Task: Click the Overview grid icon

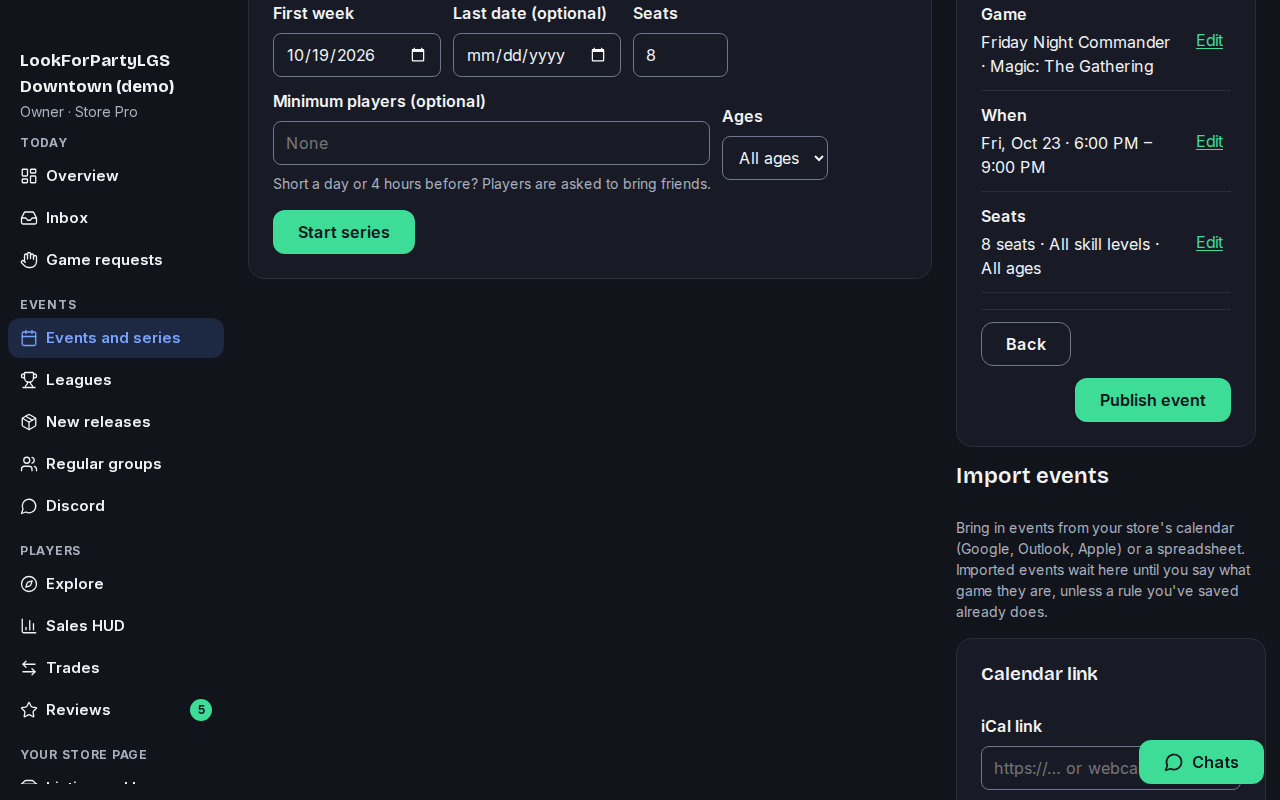Action: (29, 176)
